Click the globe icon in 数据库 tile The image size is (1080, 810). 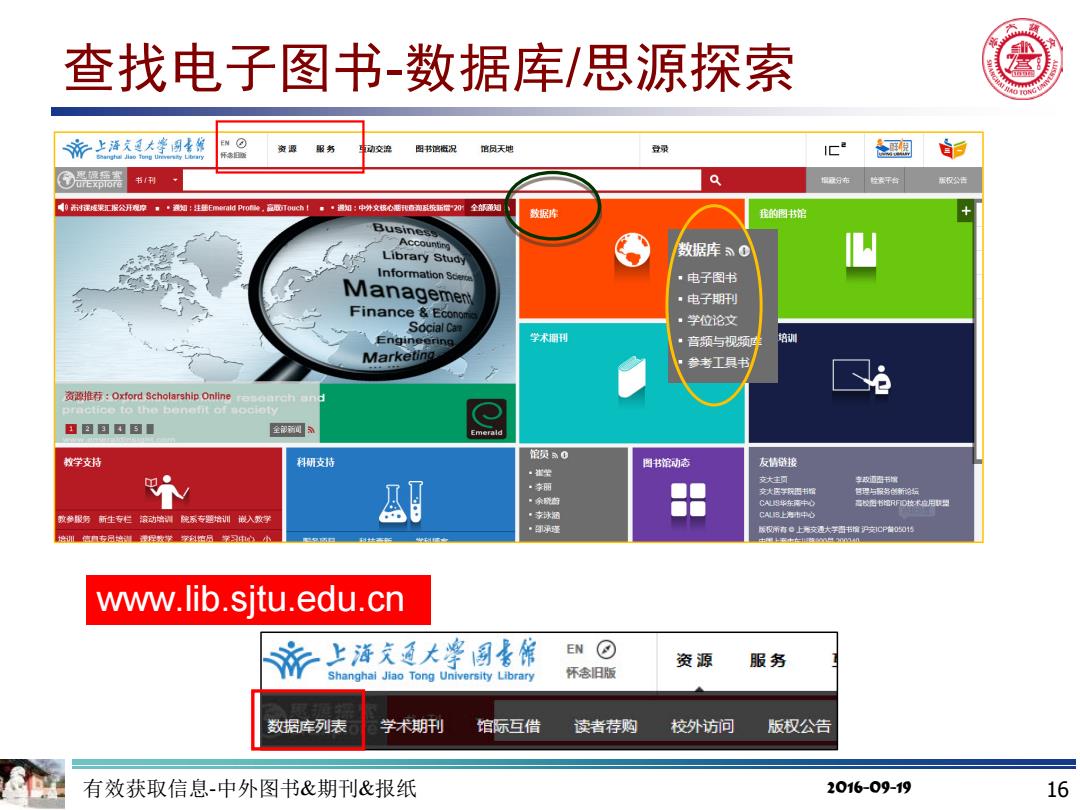point(632,249)
